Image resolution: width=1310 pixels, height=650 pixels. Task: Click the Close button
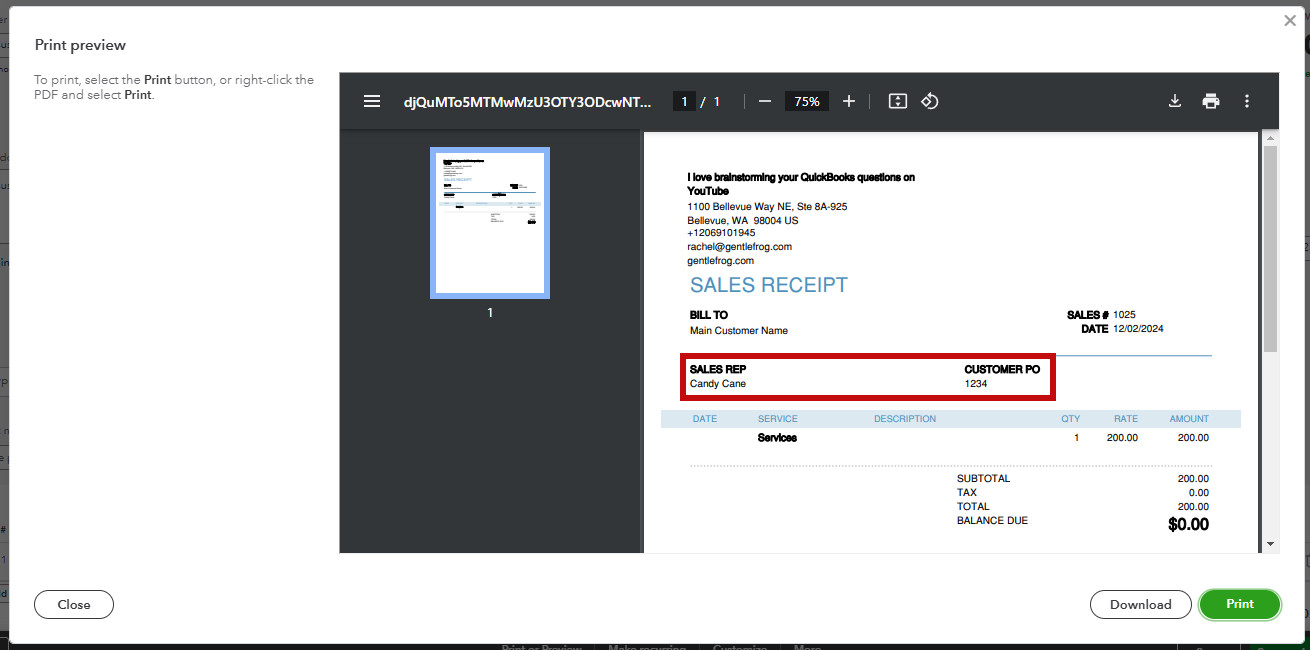click(x=74, y=604)
